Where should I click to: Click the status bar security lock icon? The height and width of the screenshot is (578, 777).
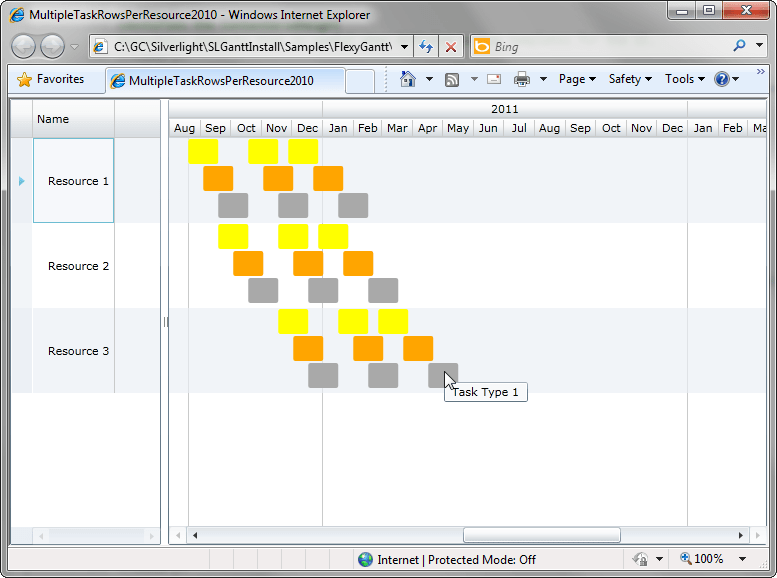coord(640,559)
